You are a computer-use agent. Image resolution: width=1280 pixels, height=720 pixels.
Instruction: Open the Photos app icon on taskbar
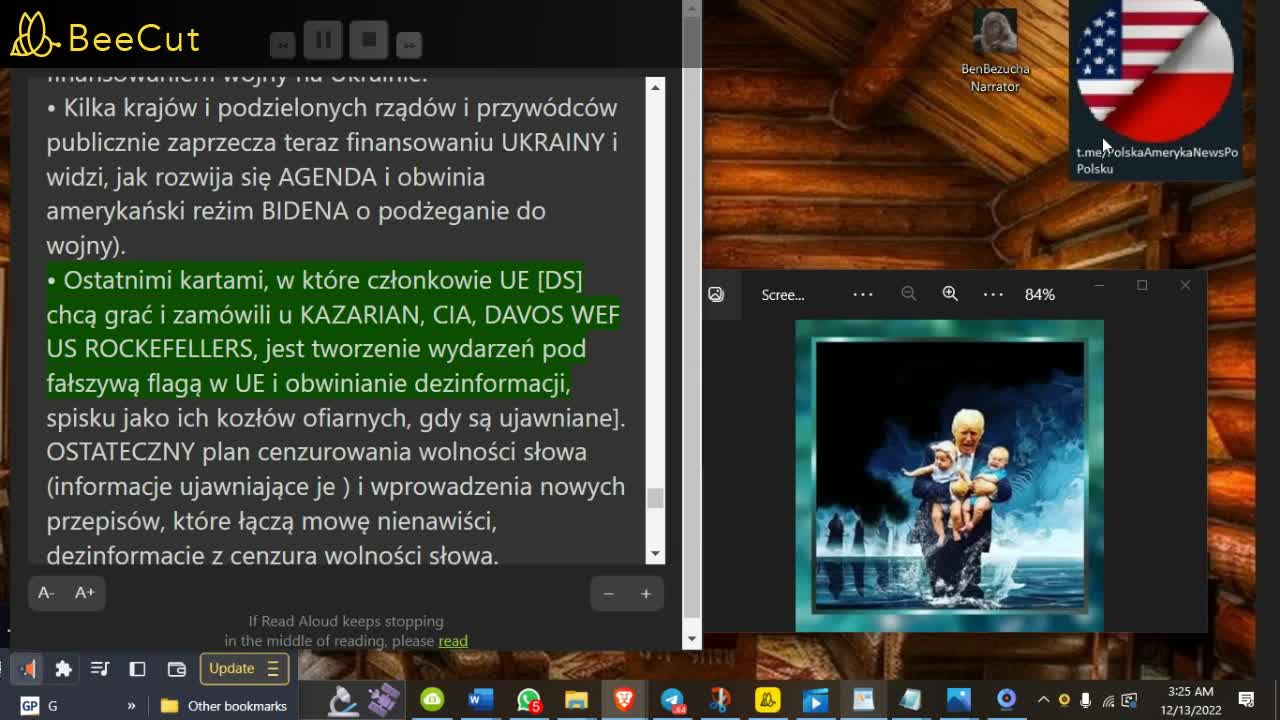click(x=958, y=700)
